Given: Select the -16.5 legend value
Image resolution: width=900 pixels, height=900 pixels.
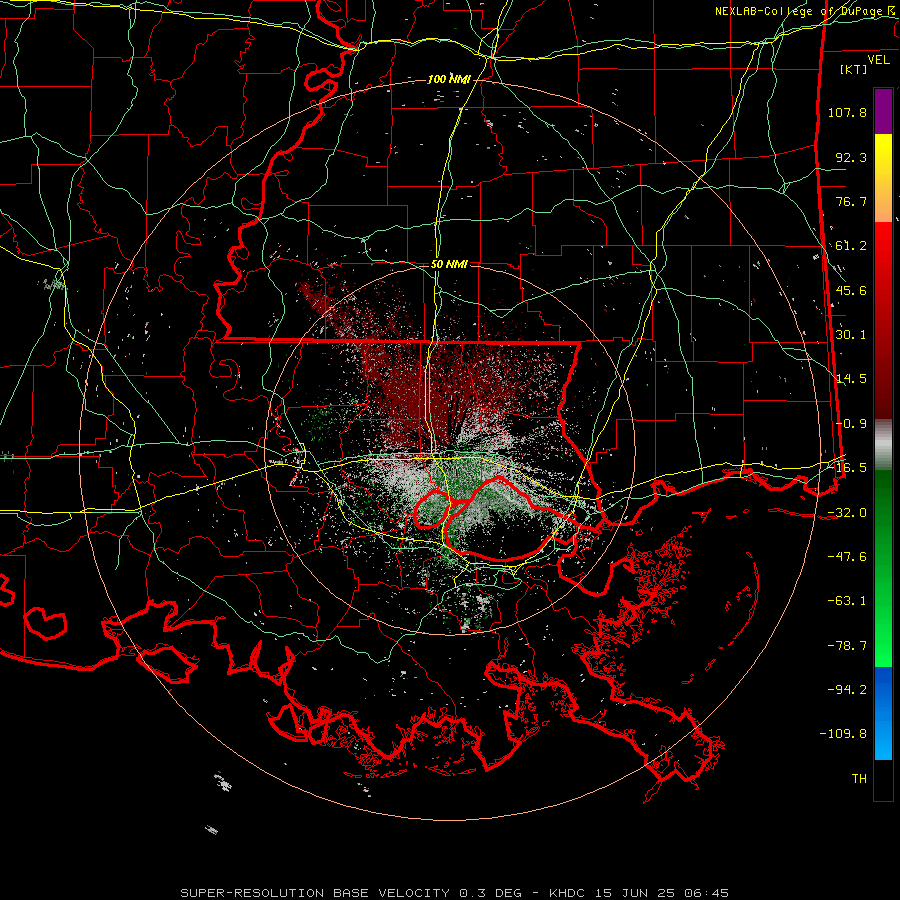Looking at the screenshot, I should [x=847, y=468].
